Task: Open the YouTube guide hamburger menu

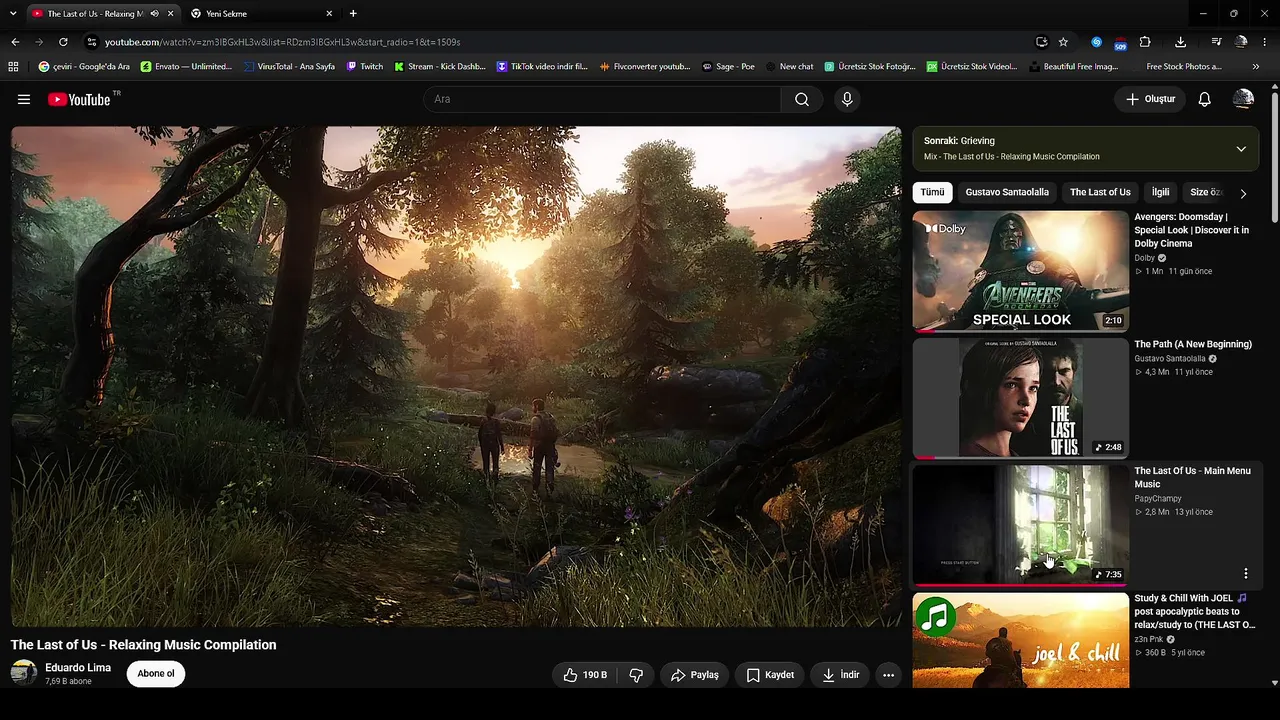Action: click(x=24, y=99)
